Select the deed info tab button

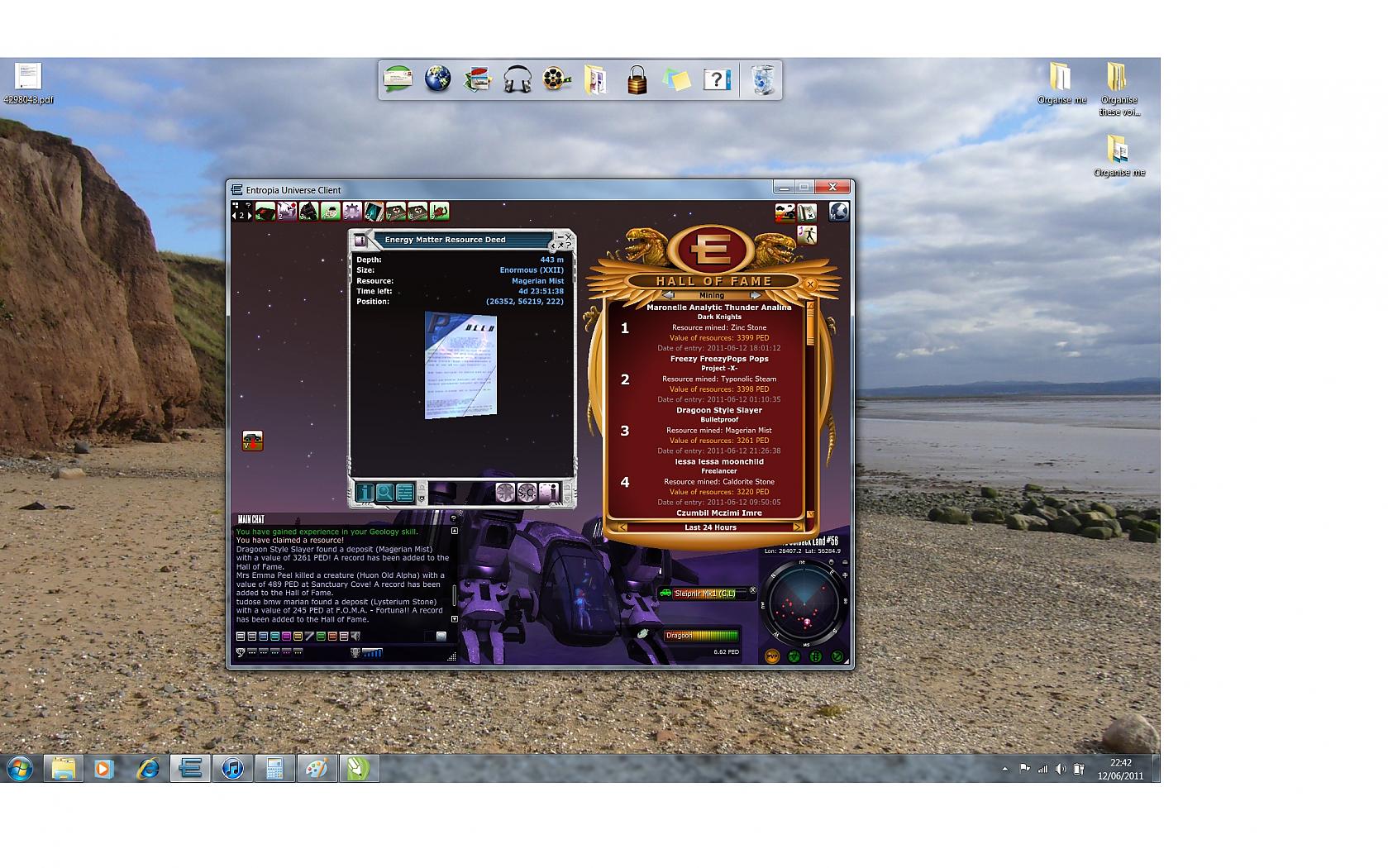tap(365, 493)
